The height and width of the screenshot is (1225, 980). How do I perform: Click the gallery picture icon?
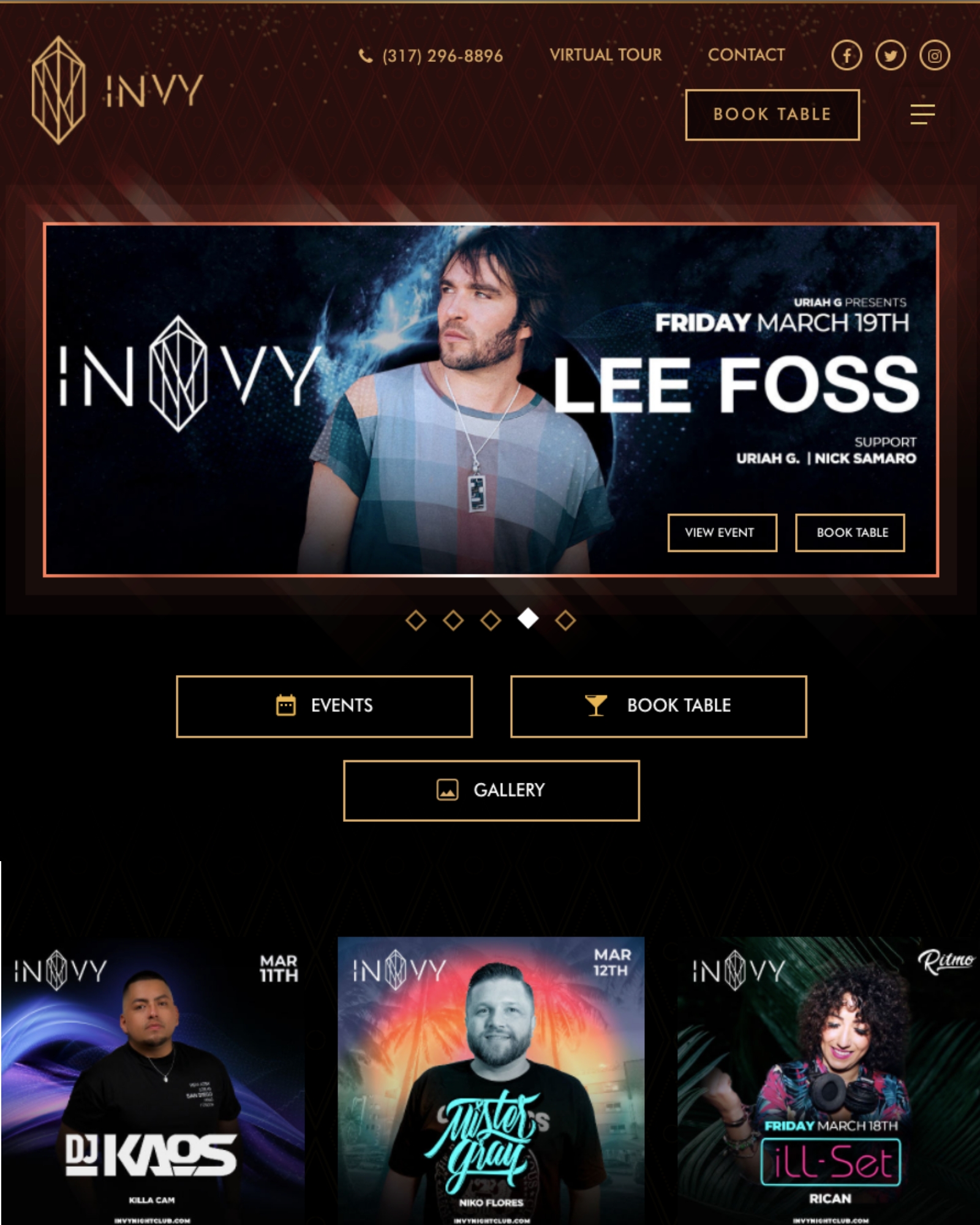coord(447,790)
